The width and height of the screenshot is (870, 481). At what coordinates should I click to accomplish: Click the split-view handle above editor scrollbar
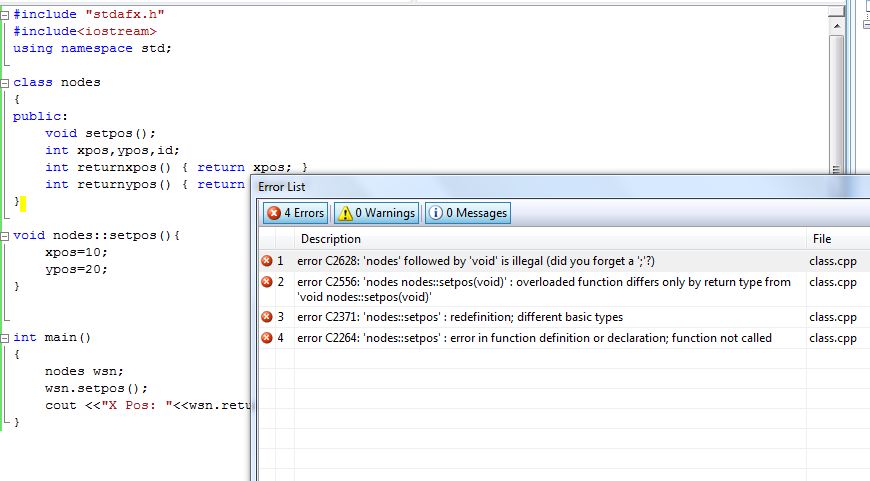(837, 11)
